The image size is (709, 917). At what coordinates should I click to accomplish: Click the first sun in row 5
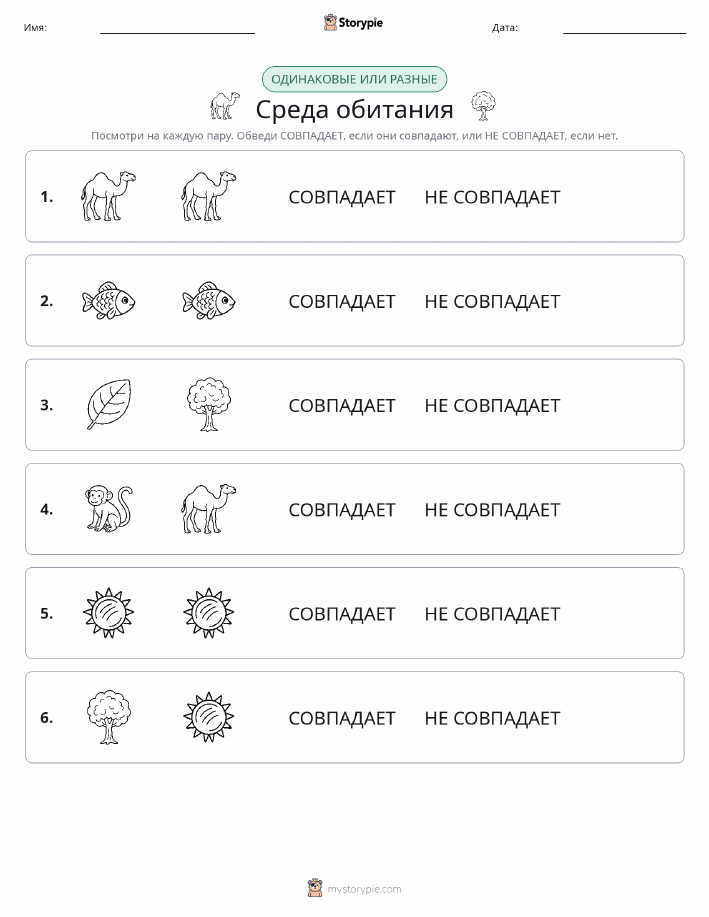pyautogui.click(x=109, y=612)
